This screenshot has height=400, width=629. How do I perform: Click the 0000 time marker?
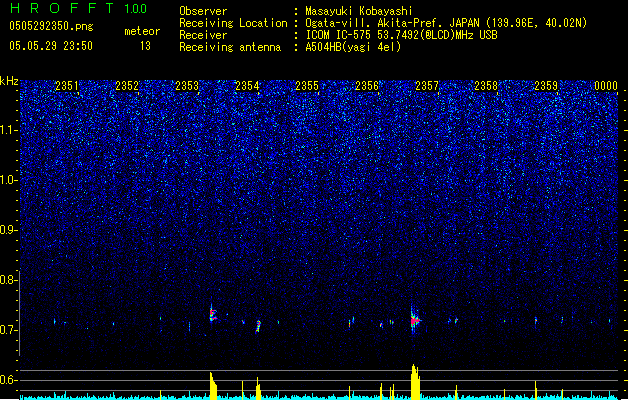(606, 86)
